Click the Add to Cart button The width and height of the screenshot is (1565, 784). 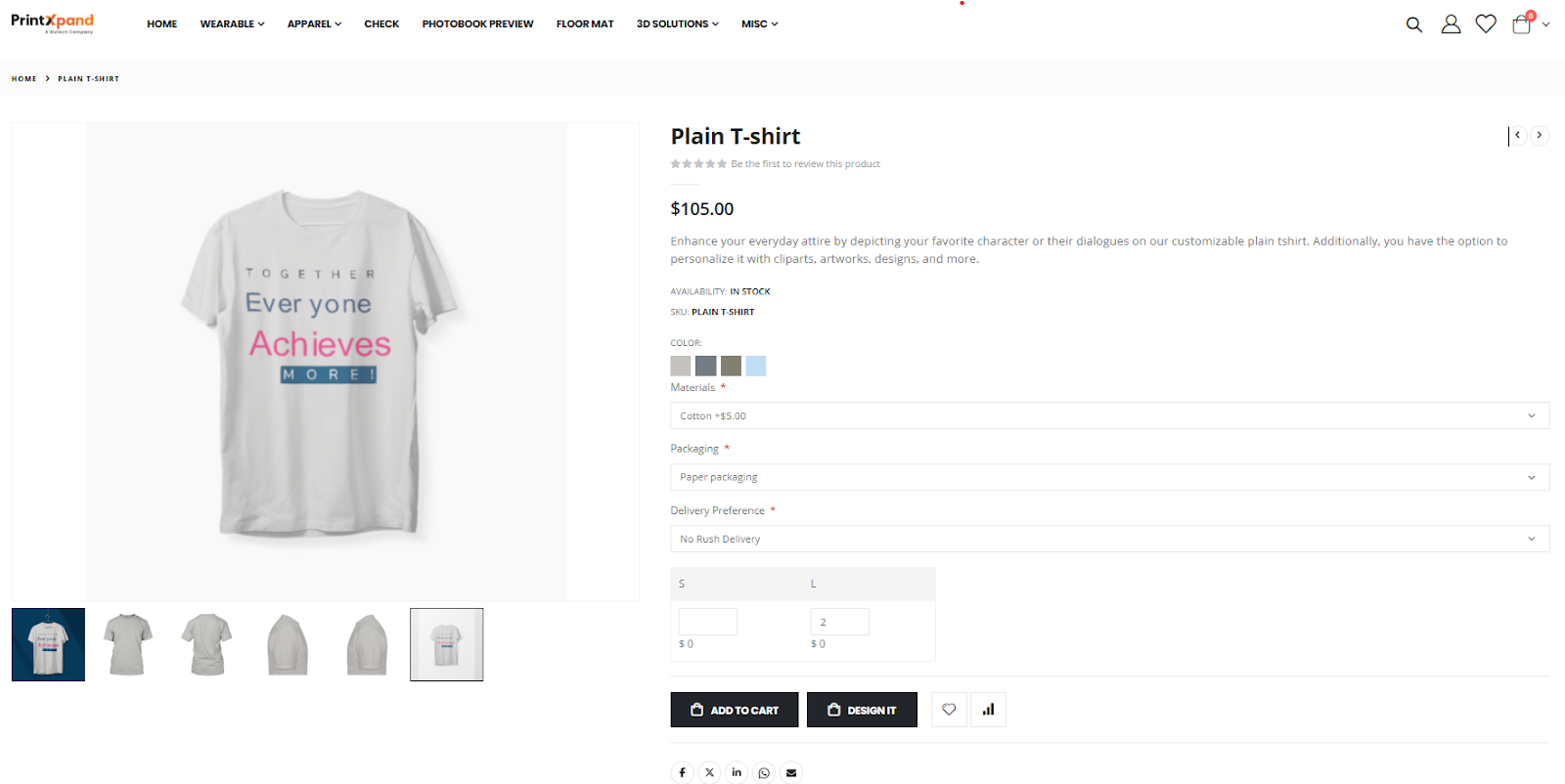734,710
